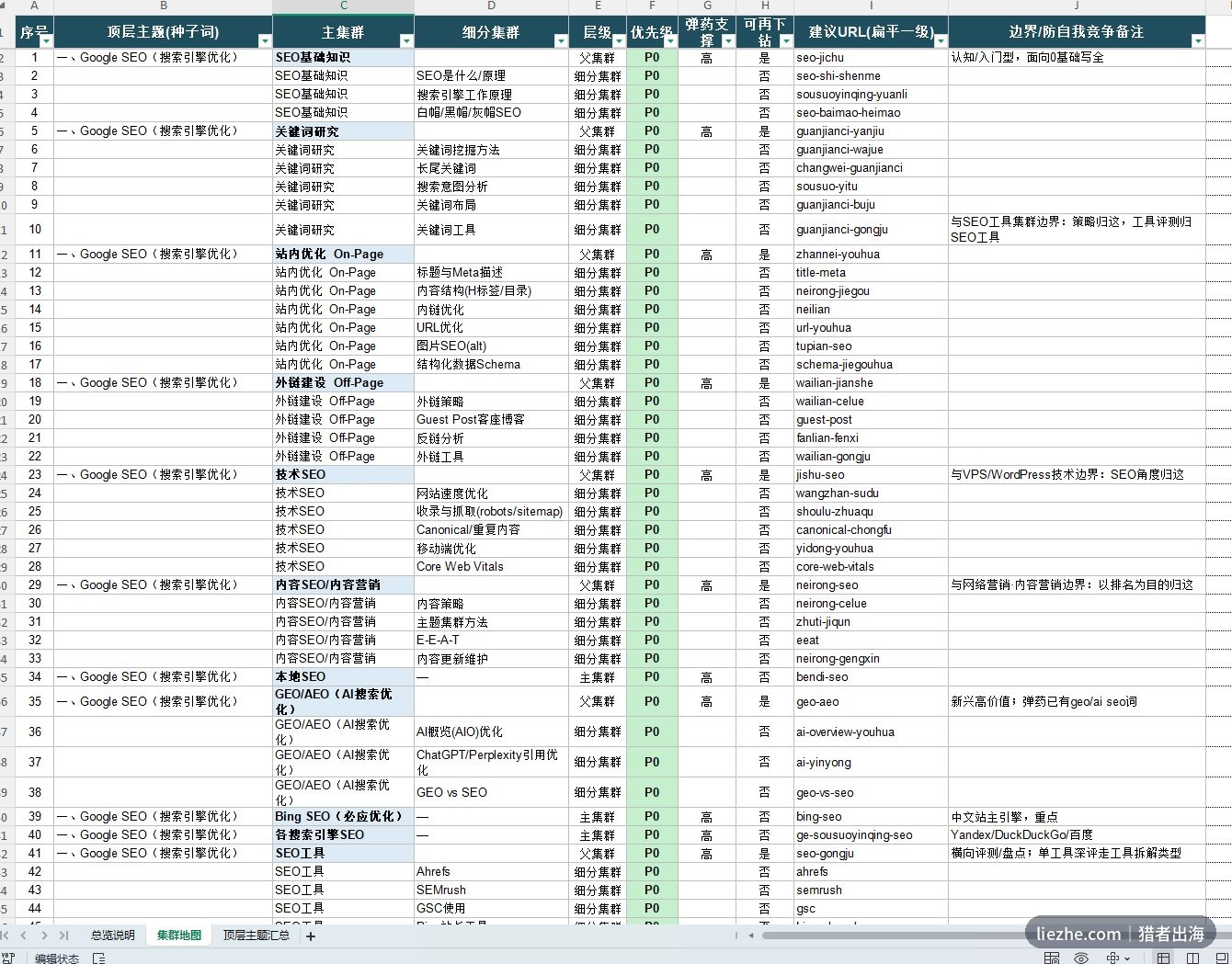The width and height of the screenshot is (1232, 964).
Task: Select the bold 内容SEO/内容营销 parent cell
Action: point(344,584)
